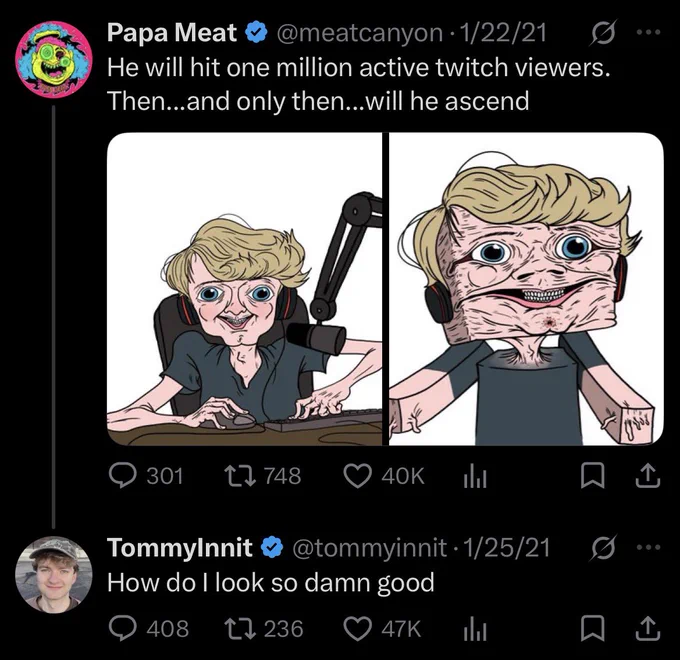Bookmark TommyInnit's reply
This screenshot has height=660, width=680.
coord(592,629)
